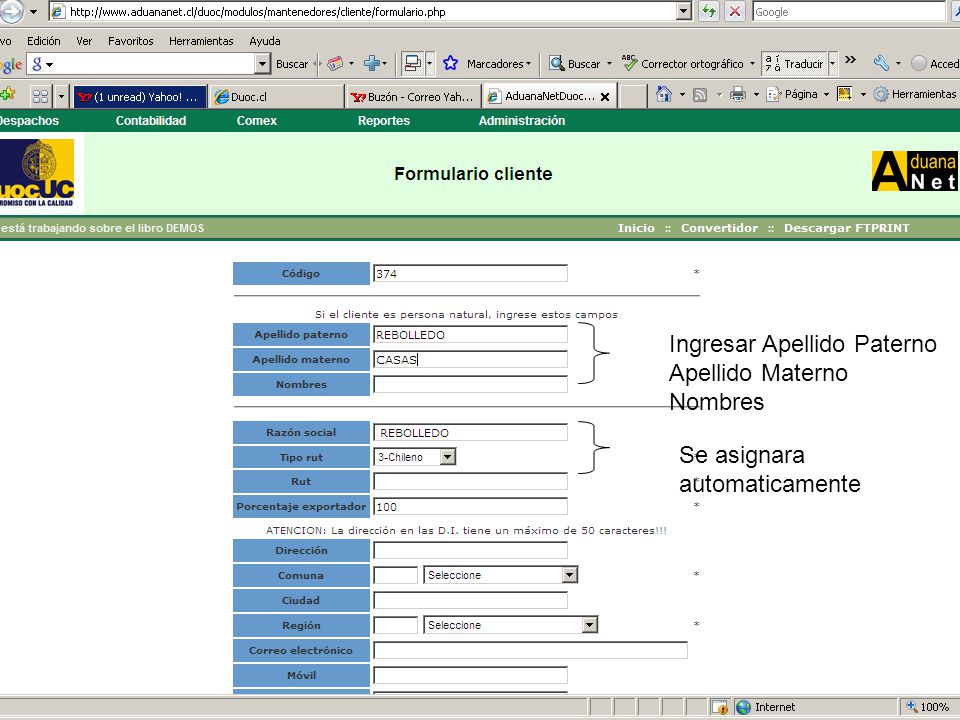The height and width of the screenshot is (720, 960).
Task: Click the RSS feeds icon
Action: coord(700,94)
